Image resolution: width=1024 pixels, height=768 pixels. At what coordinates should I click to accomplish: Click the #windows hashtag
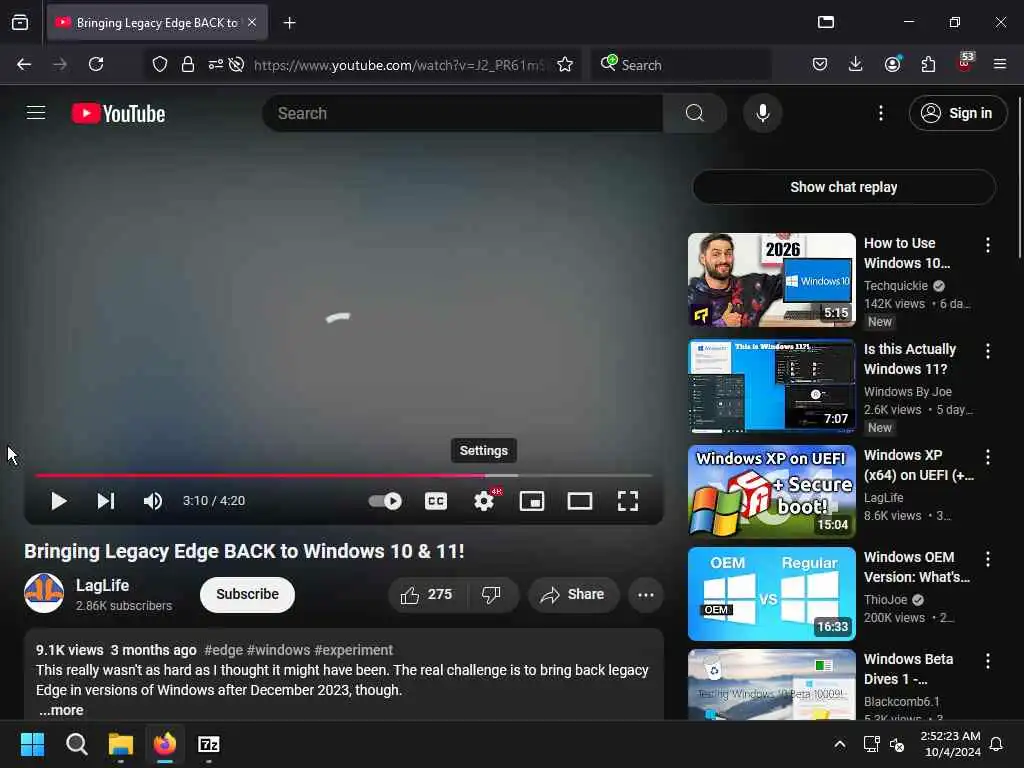tap(279, 650)
